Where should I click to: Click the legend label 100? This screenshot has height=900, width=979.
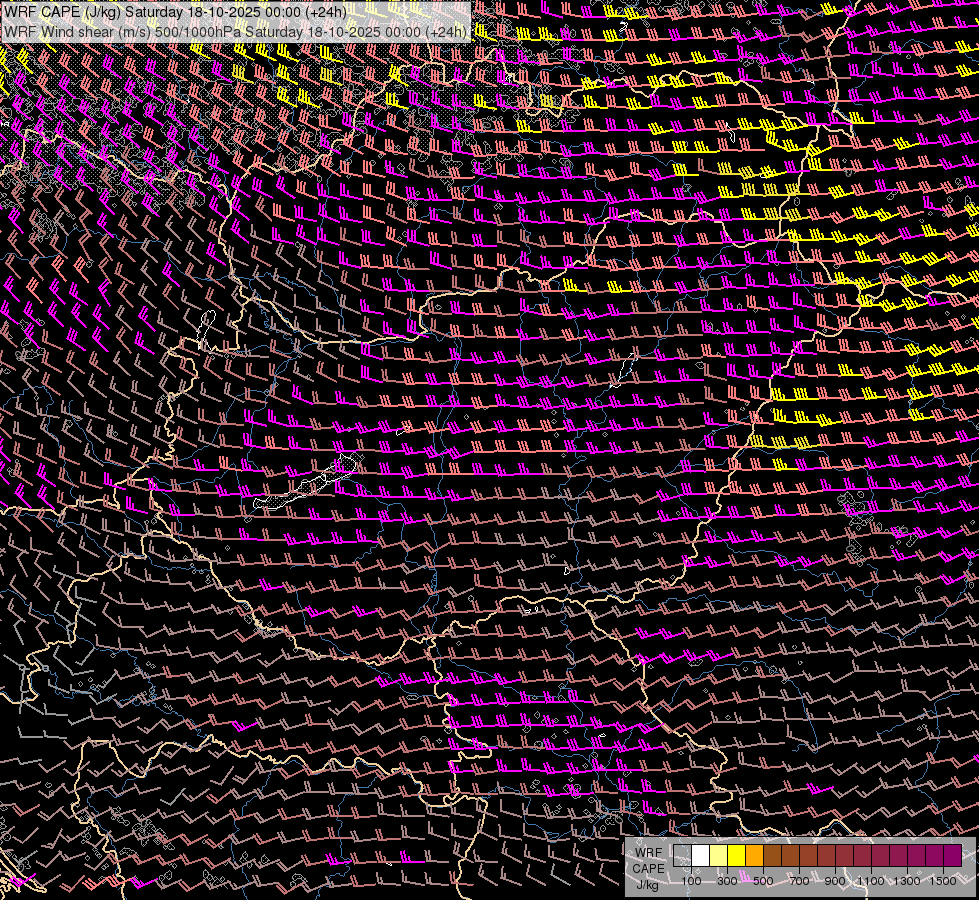(691, 881)
